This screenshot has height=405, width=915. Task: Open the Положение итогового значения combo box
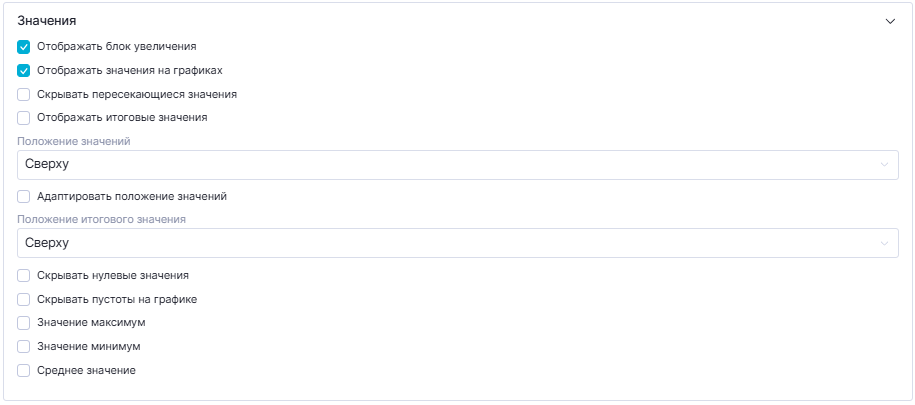click(x=450, y=243)
